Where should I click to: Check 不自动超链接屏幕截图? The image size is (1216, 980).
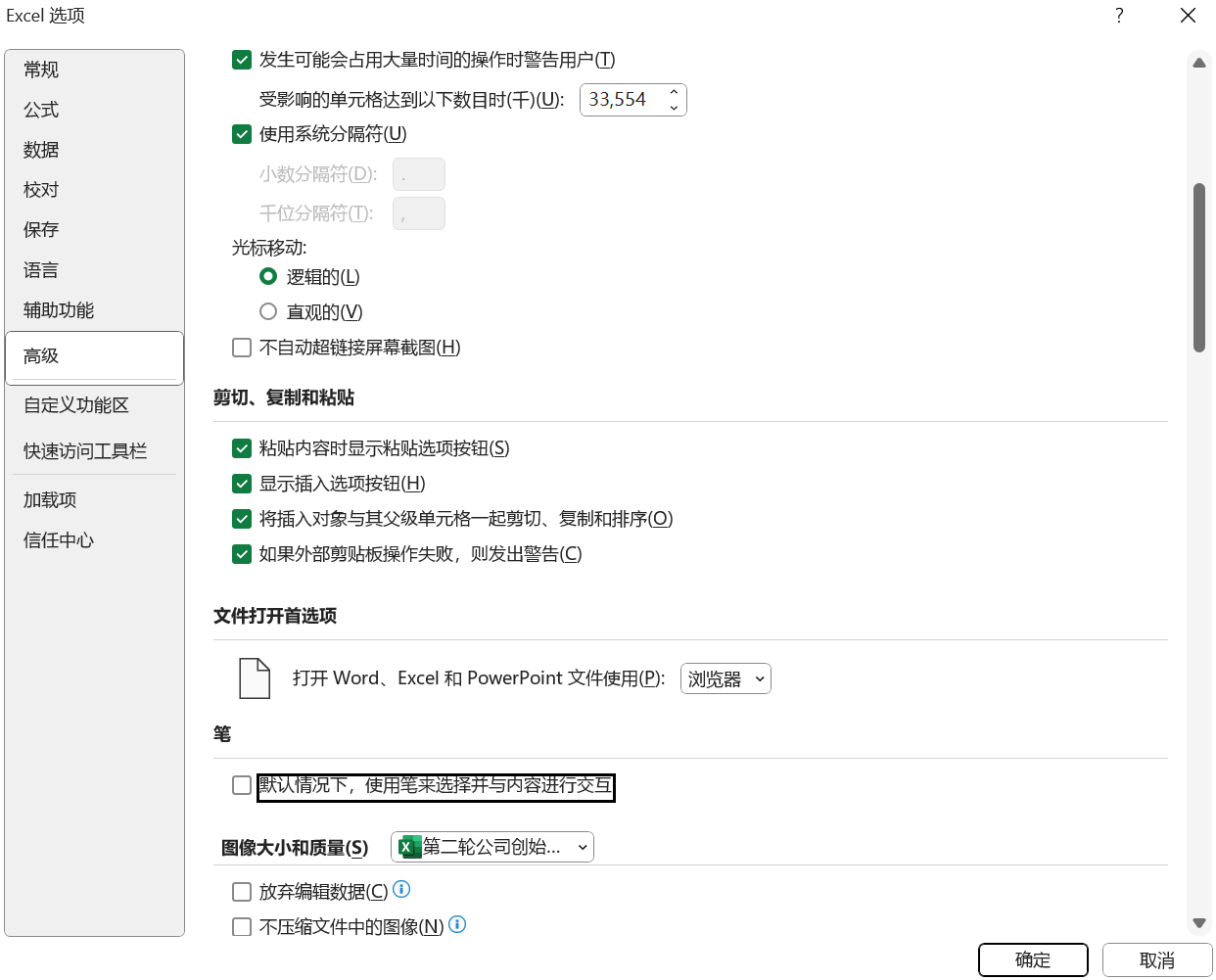coord(242,347)
